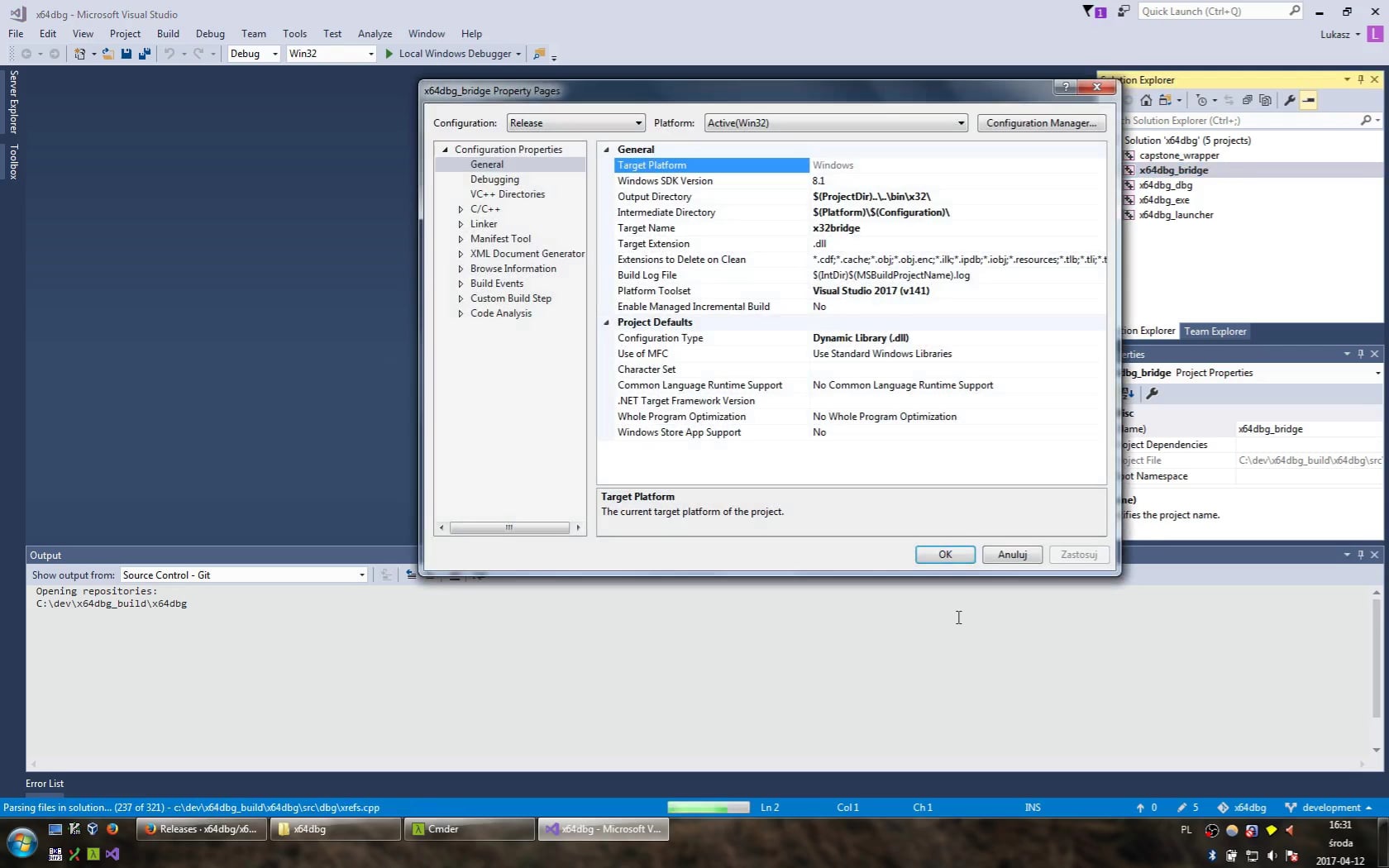Open the Platform dropdown showing Active(Win32)
The image size is (1389, 868).
coord(836,123)
